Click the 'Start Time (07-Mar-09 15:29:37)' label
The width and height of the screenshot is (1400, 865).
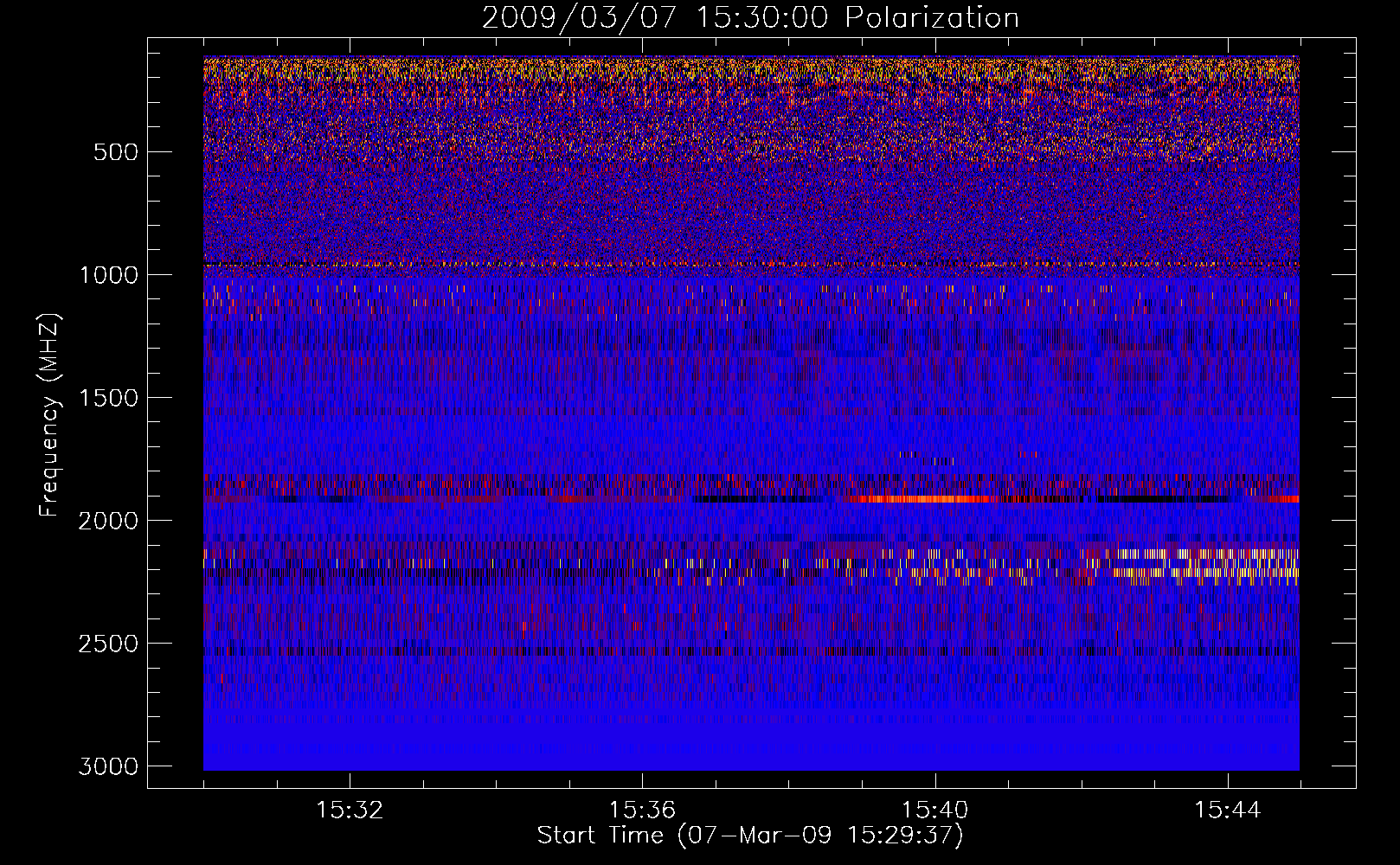click(749, 836)
